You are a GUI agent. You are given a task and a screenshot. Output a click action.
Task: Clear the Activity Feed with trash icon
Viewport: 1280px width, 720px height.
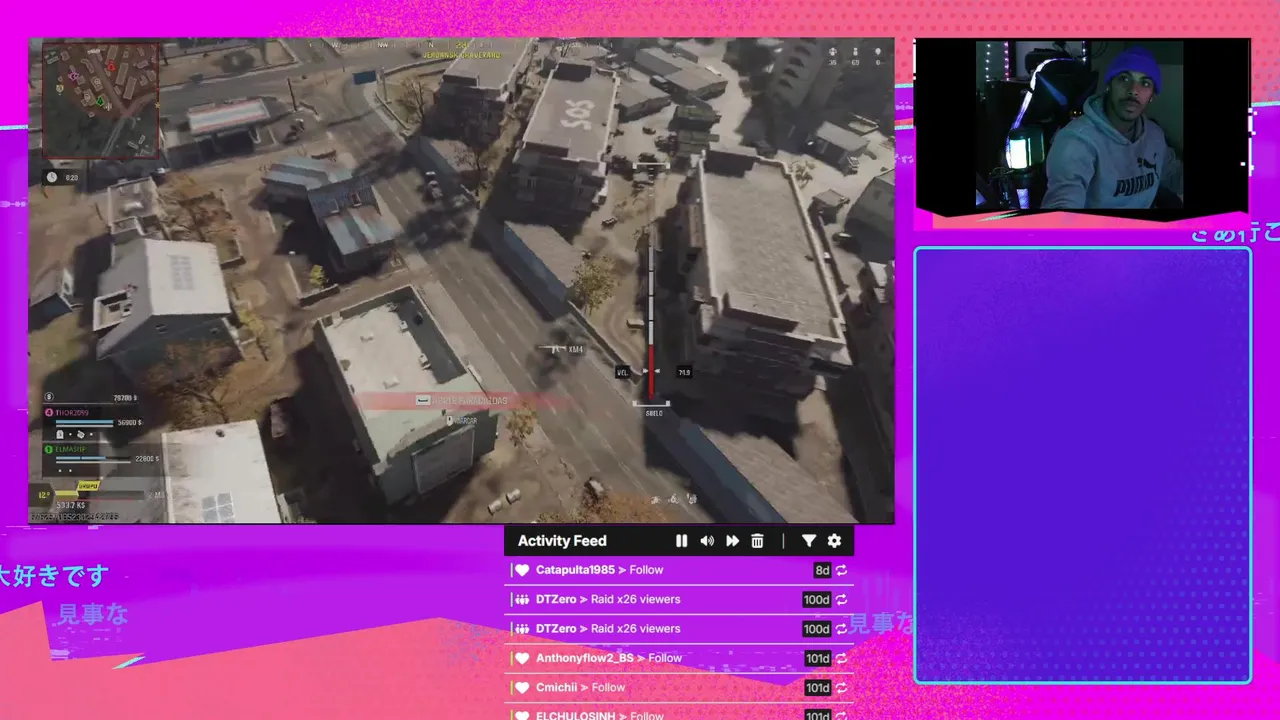coord(757,541)
